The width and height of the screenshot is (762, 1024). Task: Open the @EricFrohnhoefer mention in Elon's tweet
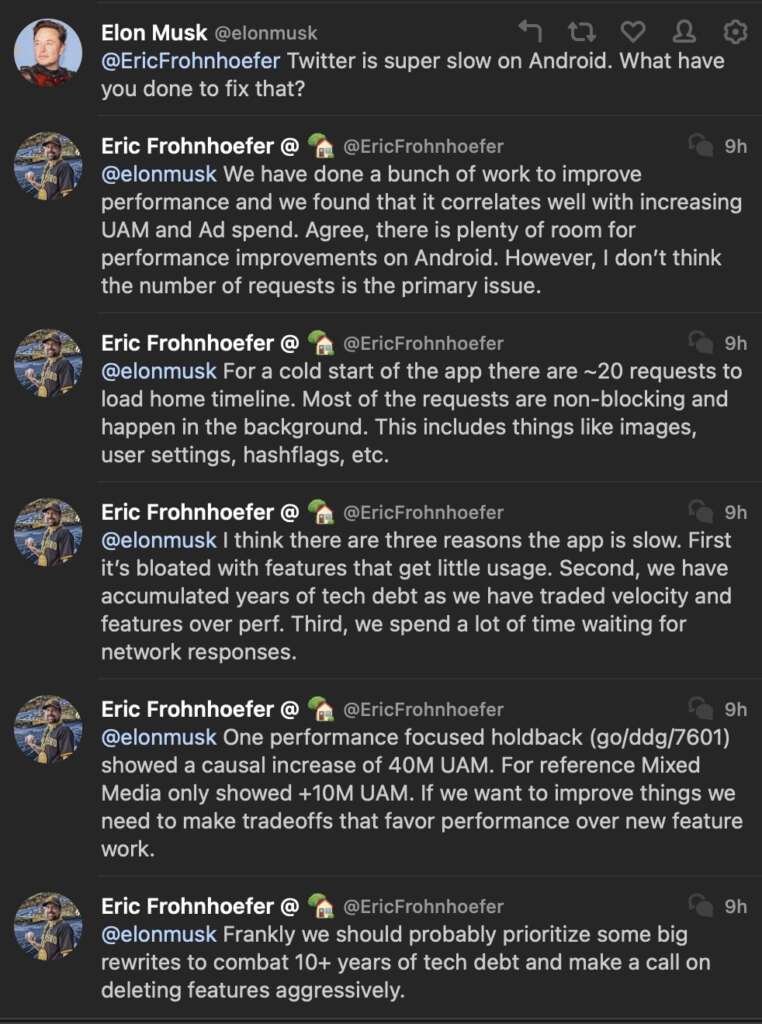(x=191, y=61)
